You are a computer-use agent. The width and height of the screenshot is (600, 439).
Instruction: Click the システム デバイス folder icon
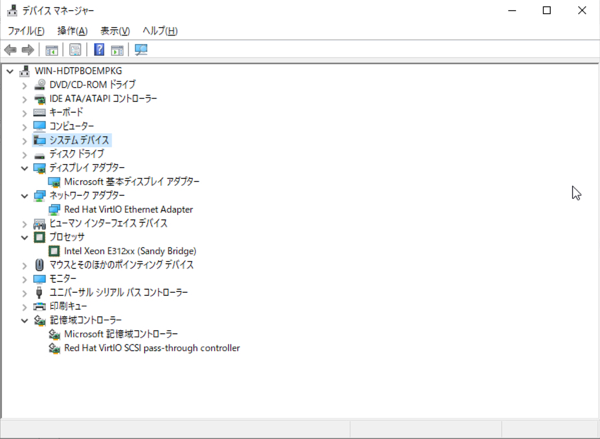pyautogui.click(x=39, y=140)
